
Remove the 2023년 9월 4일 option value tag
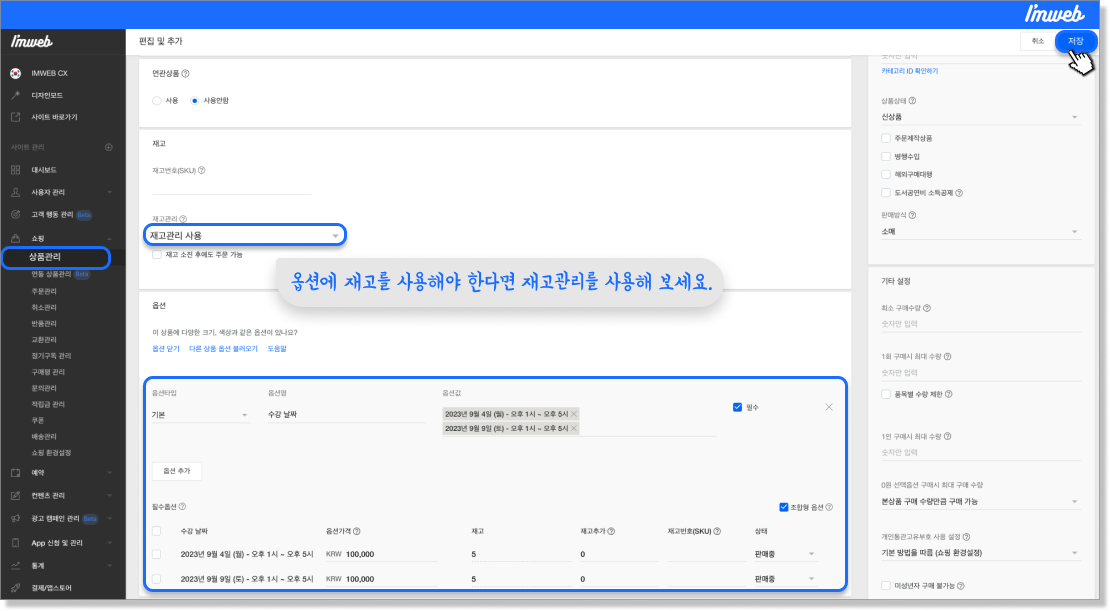[574, 414]
